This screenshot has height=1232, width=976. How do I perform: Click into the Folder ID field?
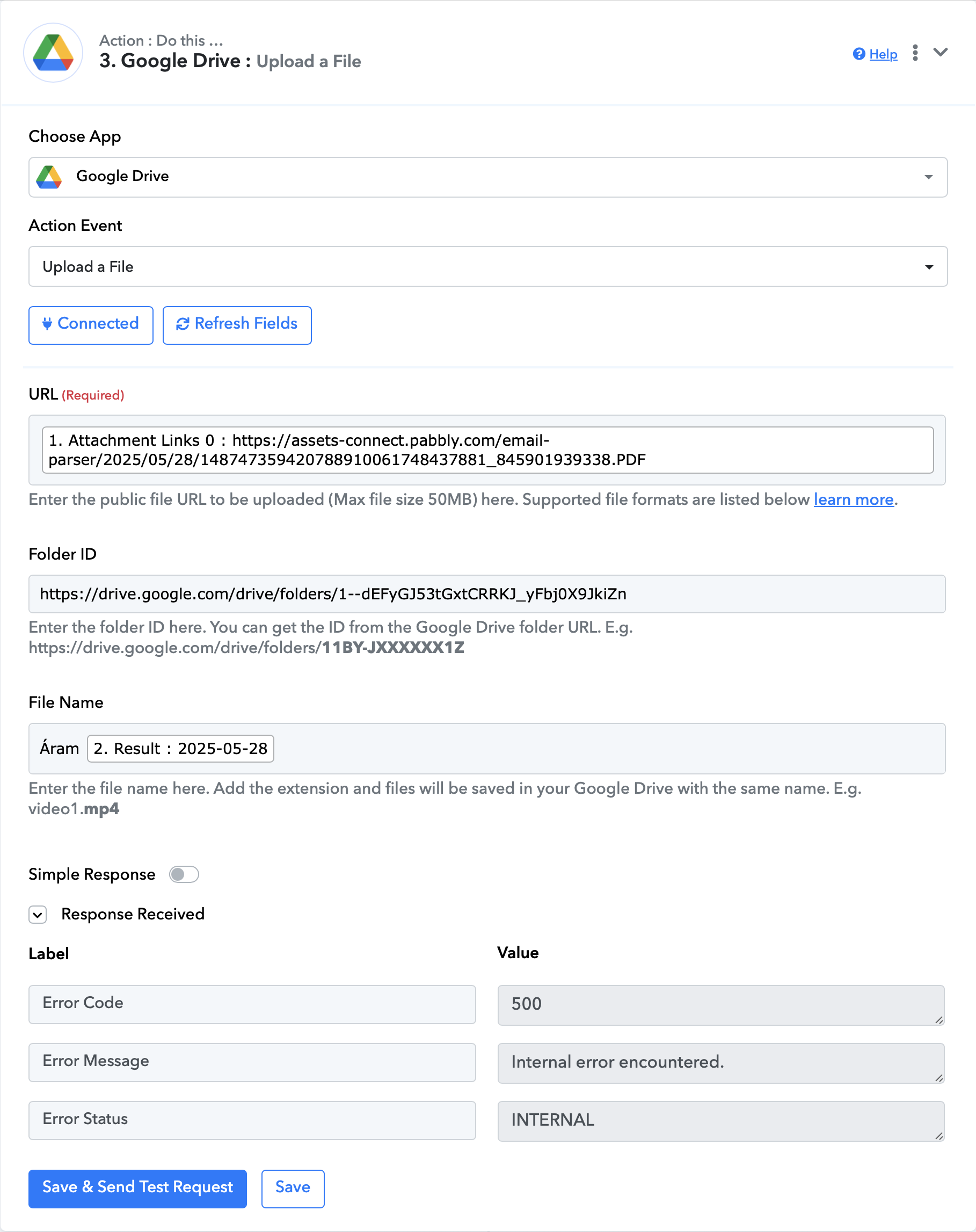pos(487,595)
